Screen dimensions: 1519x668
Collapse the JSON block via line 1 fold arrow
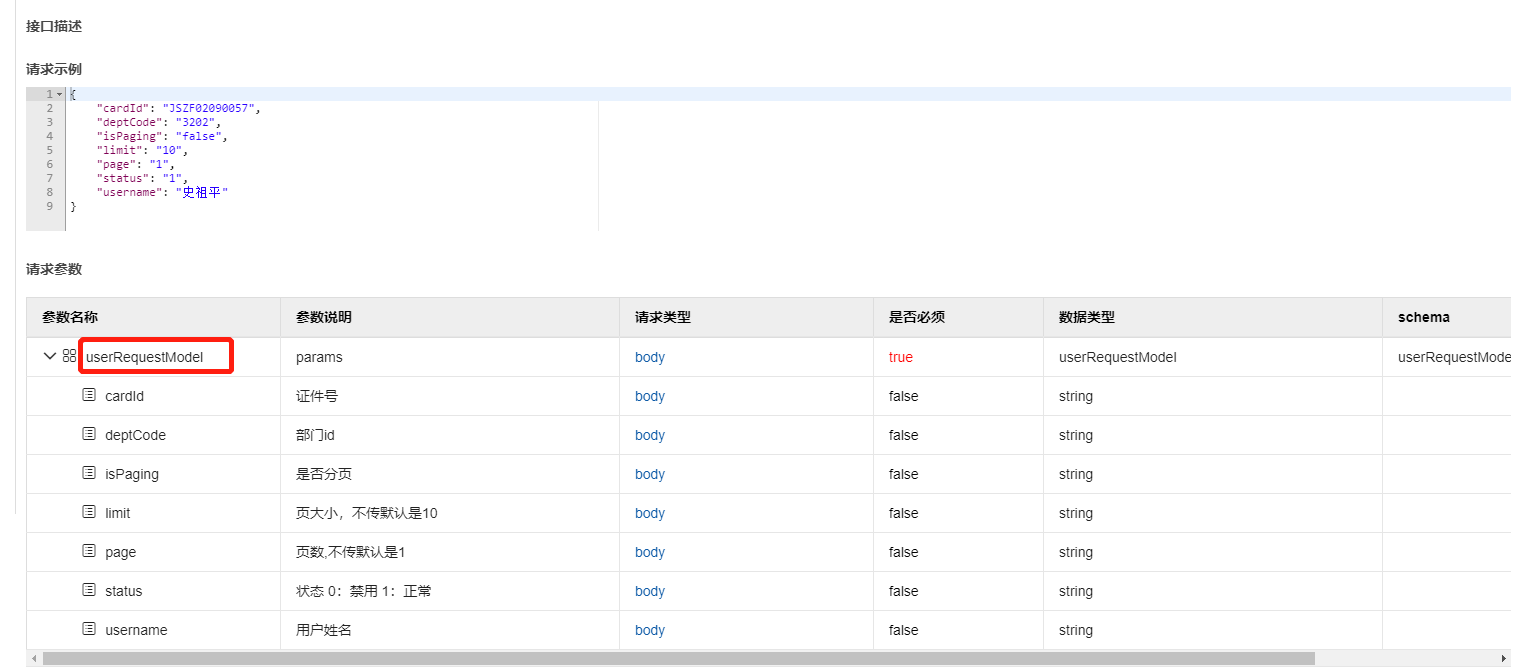tap(59, 93)
